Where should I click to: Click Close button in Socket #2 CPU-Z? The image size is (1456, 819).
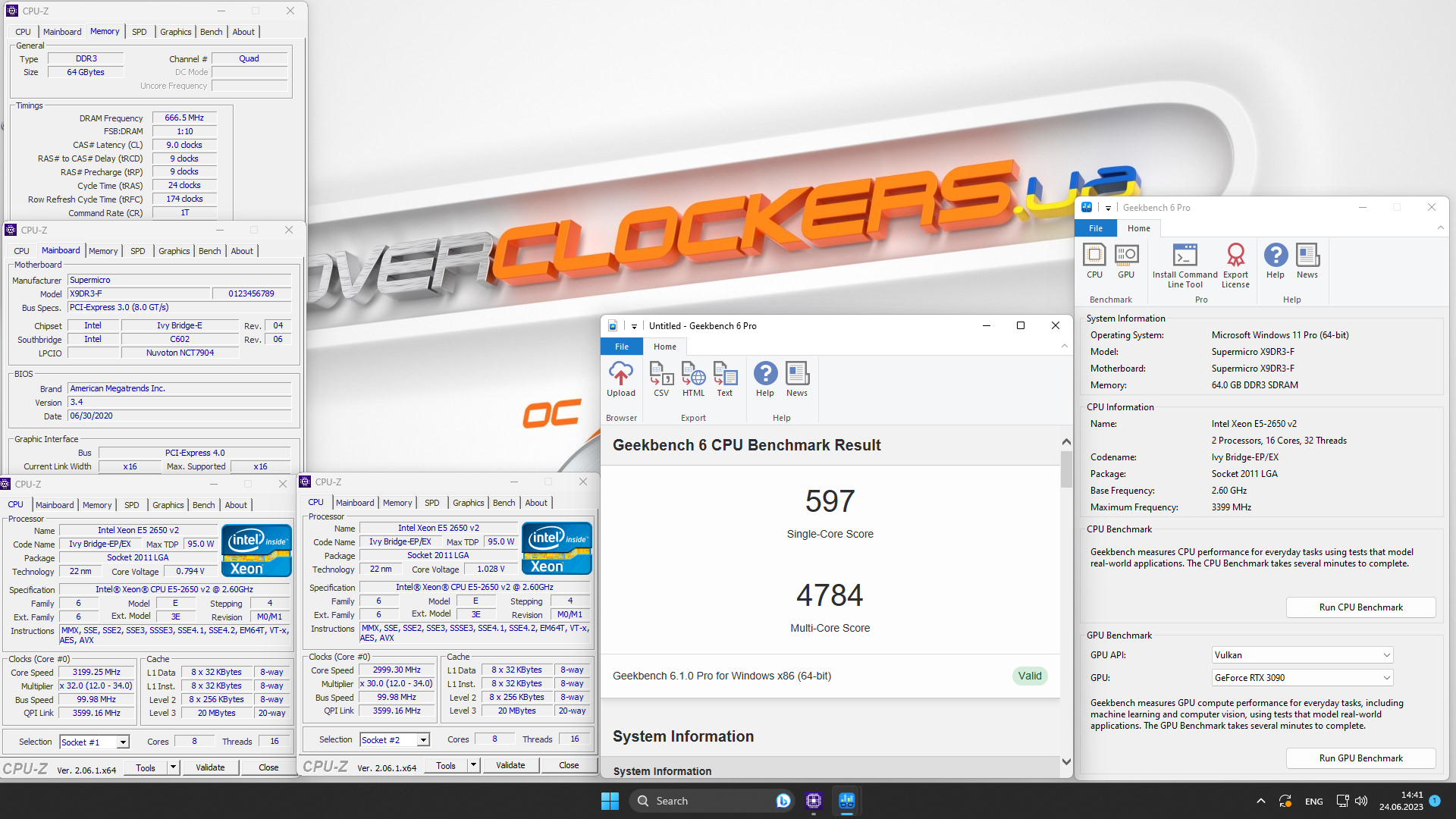pos(569,765)
